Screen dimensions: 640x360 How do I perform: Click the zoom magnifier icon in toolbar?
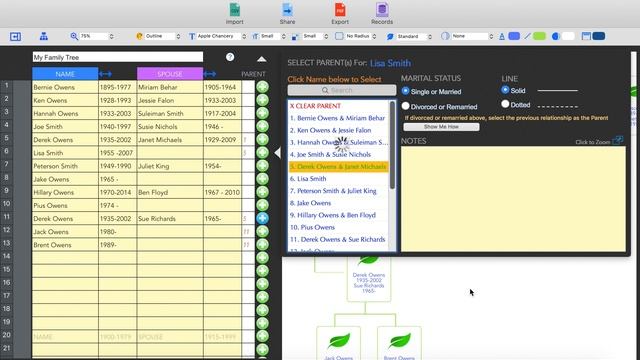pyautogui.click(x=74, y=36)
